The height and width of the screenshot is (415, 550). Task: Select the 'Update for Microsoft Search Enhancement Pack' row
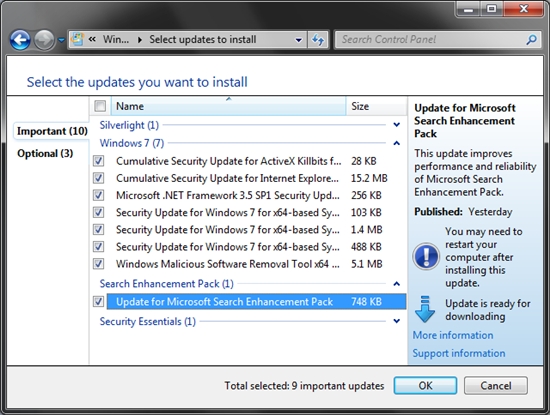[x=256, y=301]
